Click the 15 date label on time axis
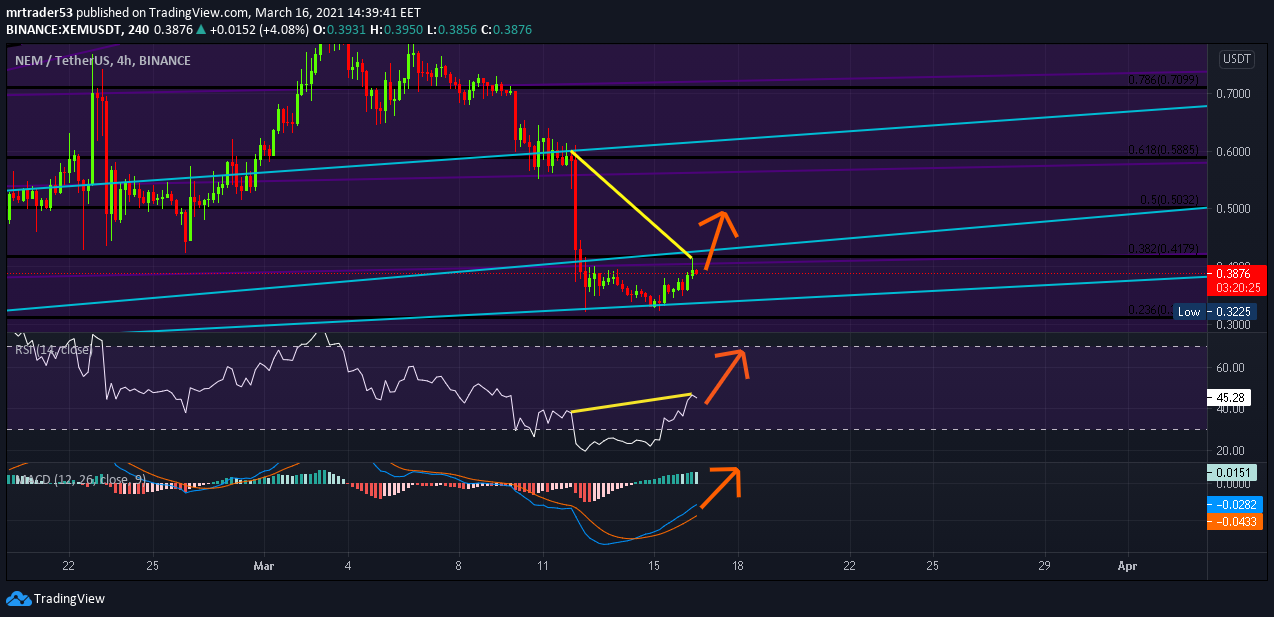The height and width of the screenshot is (617, 1274). pos(655,566)
